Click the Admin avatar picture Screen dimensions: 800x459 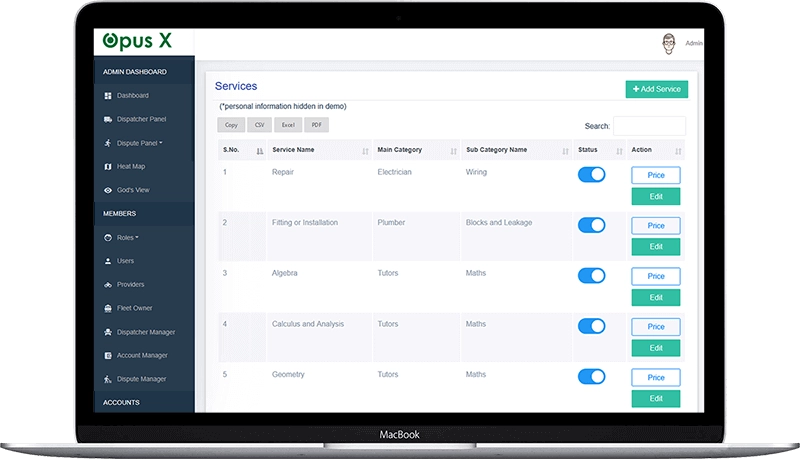(669, 43)
